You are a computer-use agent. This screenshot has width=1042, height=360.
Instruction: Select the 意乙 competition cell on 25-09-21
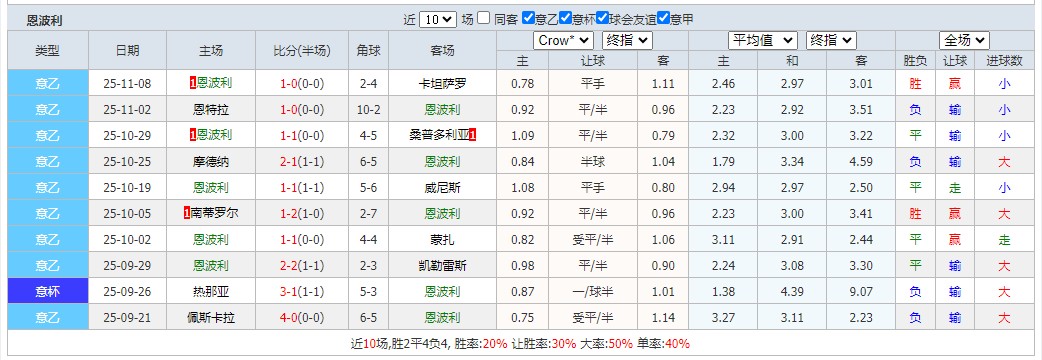click(x=48, y=317)
